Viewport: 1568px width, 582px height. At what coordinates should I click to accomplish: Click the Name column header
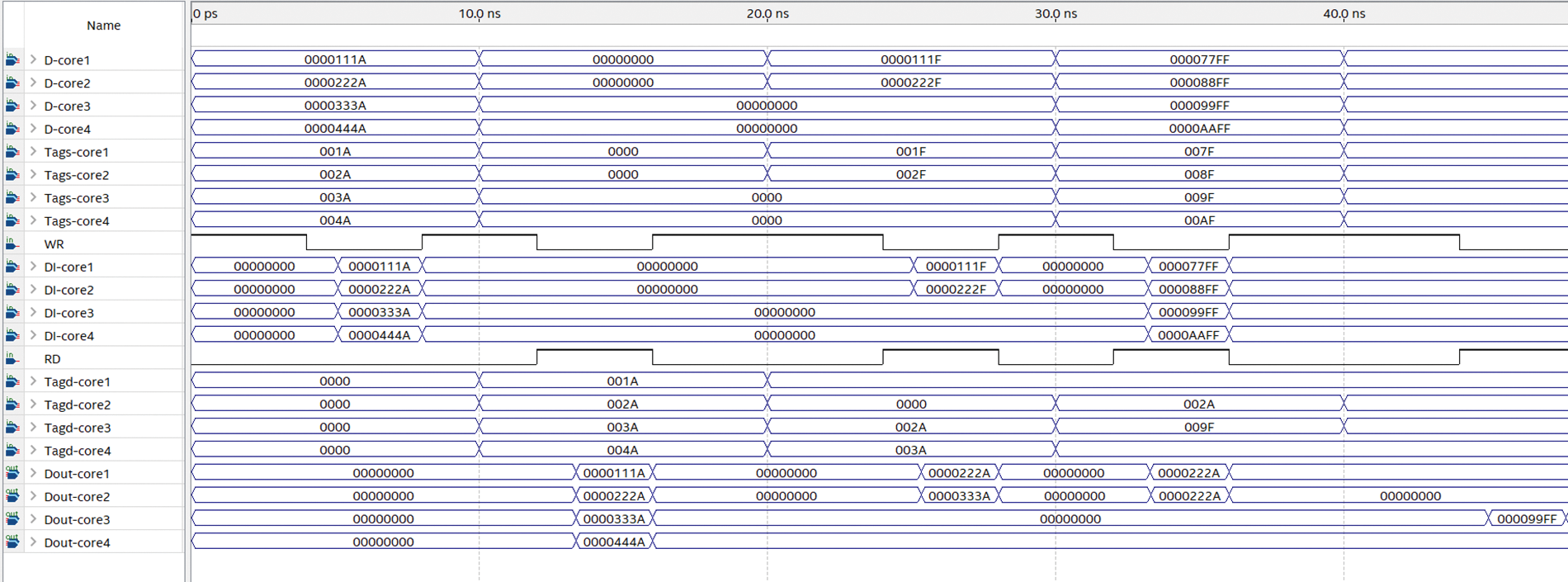pyautogui.click(x=103, y=26)
